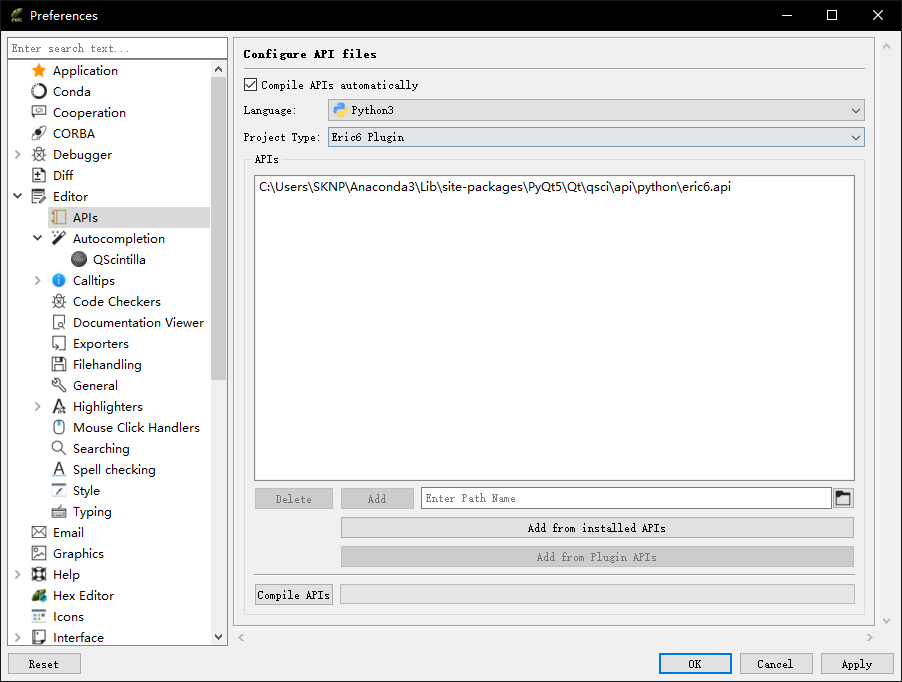Screen dimensions: 902x682
Task: Click the Enter Path Name field
Action: pos(626,498)
